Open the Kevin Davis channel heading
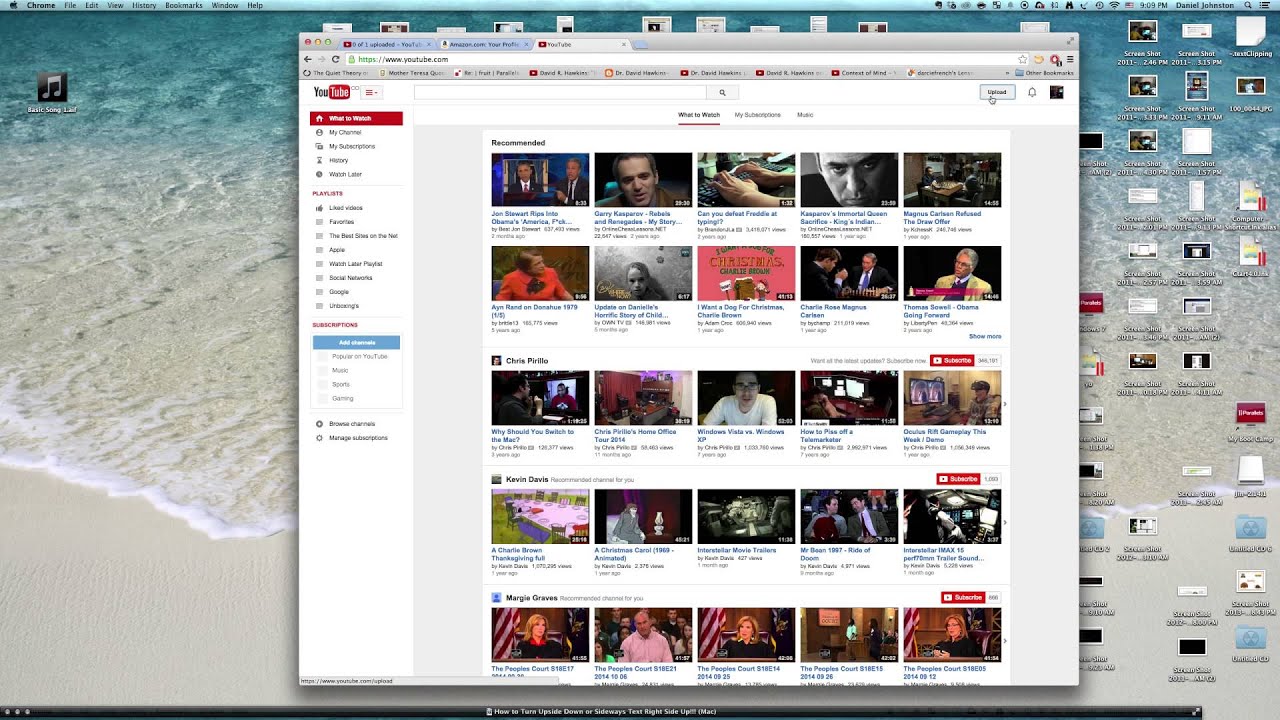 [x=527, y=479]
